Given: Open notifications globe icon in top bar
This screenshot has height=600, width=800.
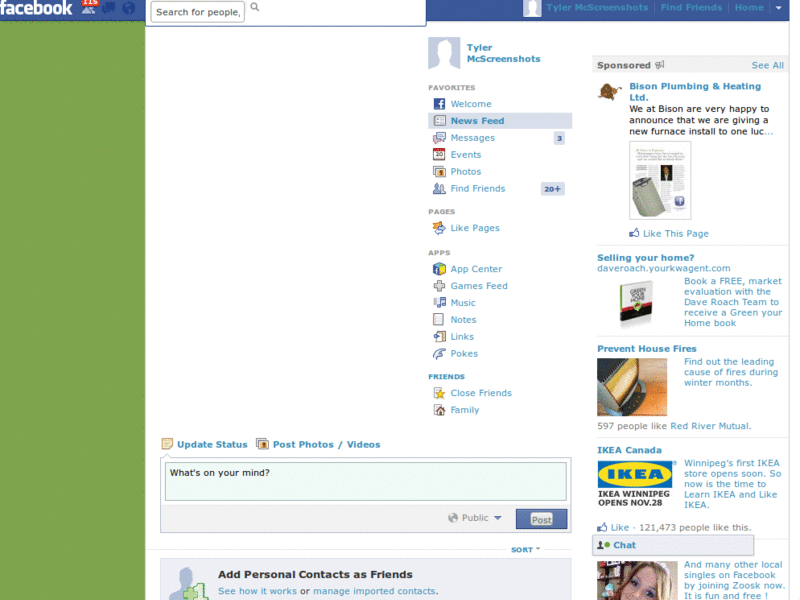Looking at the screenshot, I should click(x=129, y=8).
